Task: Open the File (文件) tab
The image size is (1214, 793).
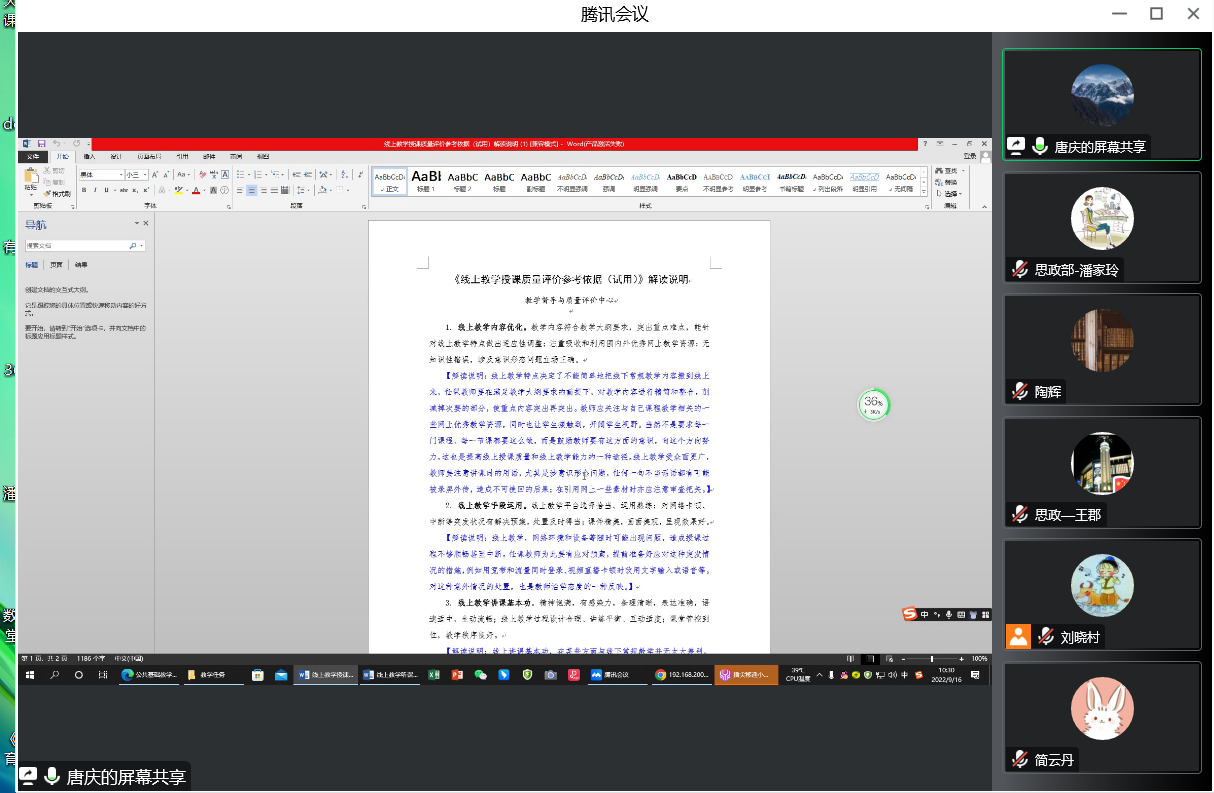Action: tap(33, 157)
